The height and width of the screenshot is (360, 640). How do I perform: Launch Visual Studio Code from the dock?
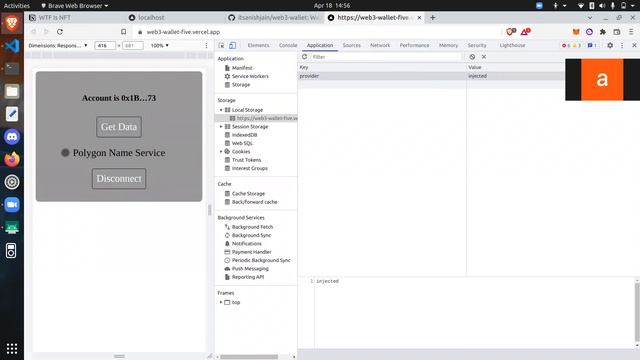(12, 46)
